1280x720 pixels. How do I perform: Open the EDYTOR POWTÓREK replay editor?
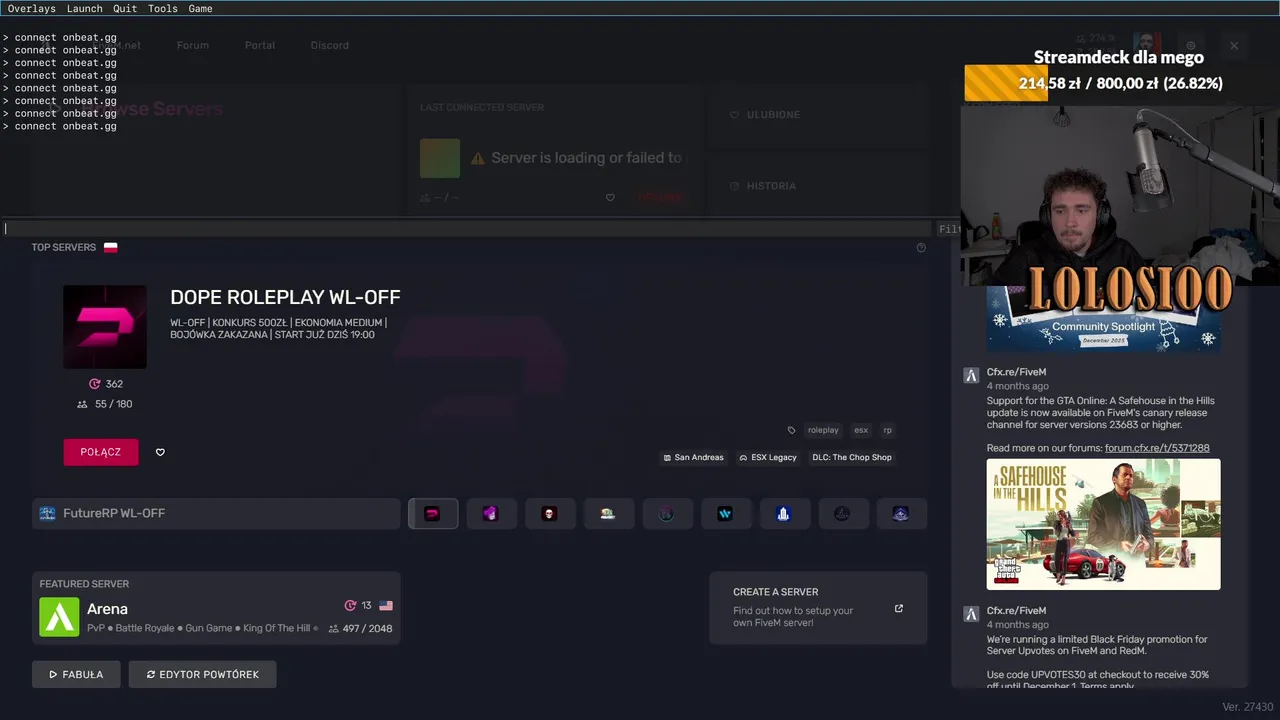[202, 674]
